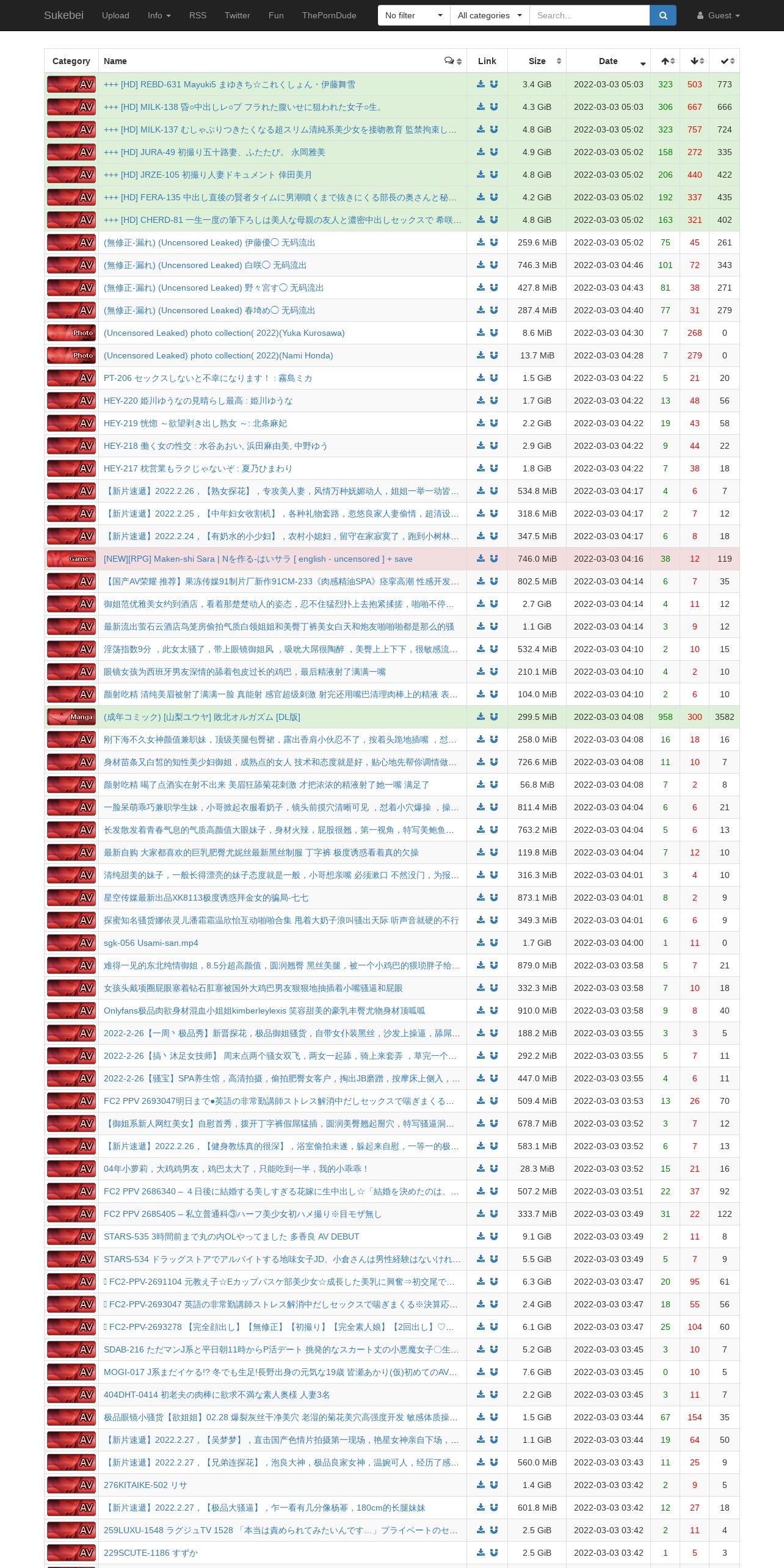
Task: Open the sgk-056 Usami-san.mp4 torrent link
Action: coord(151,943)
